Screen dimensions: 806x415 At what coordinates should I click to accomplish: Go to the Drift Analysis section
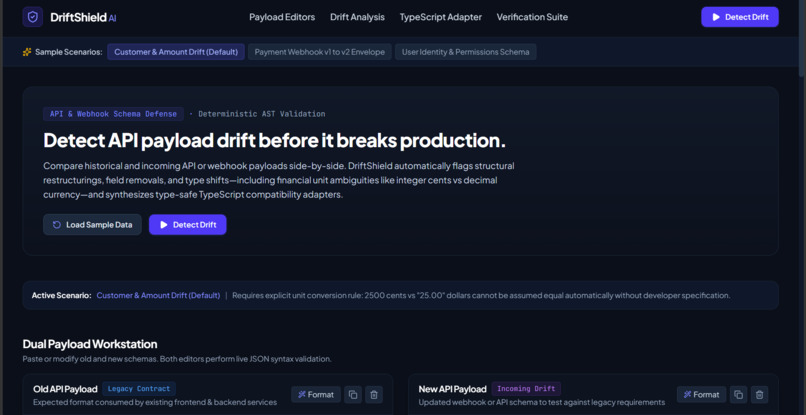[357, 17]
